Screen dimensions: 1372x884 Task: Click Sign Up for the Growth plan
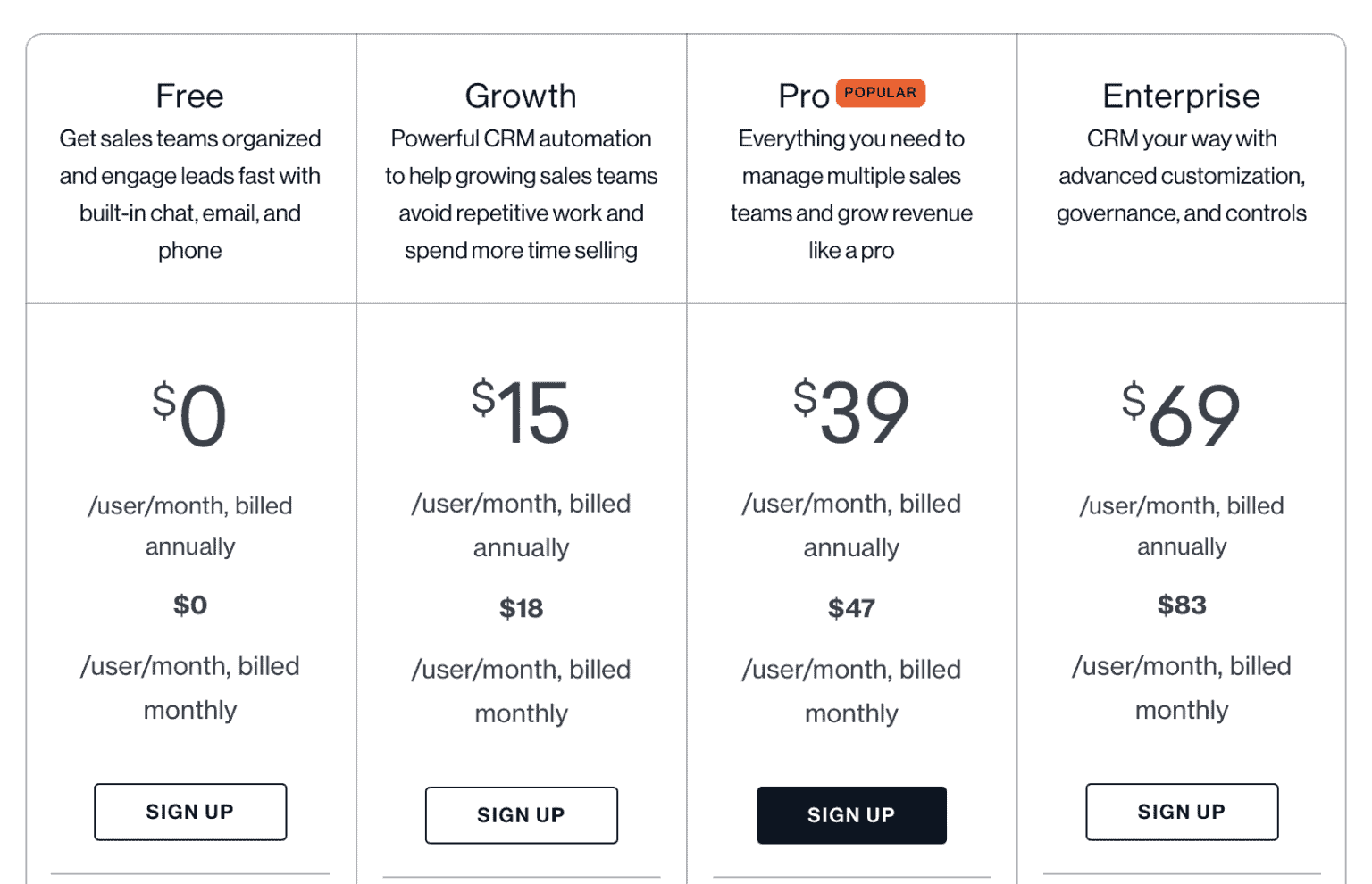(521, 814)
